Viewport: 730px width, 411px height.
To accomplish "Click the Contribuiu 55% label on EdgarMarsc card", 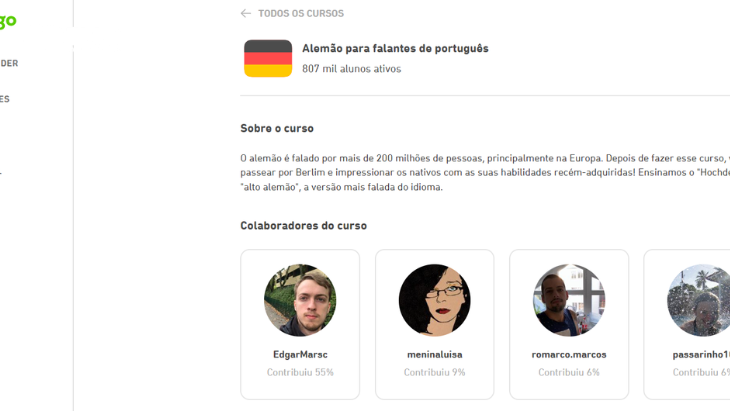I will [300, 372].
